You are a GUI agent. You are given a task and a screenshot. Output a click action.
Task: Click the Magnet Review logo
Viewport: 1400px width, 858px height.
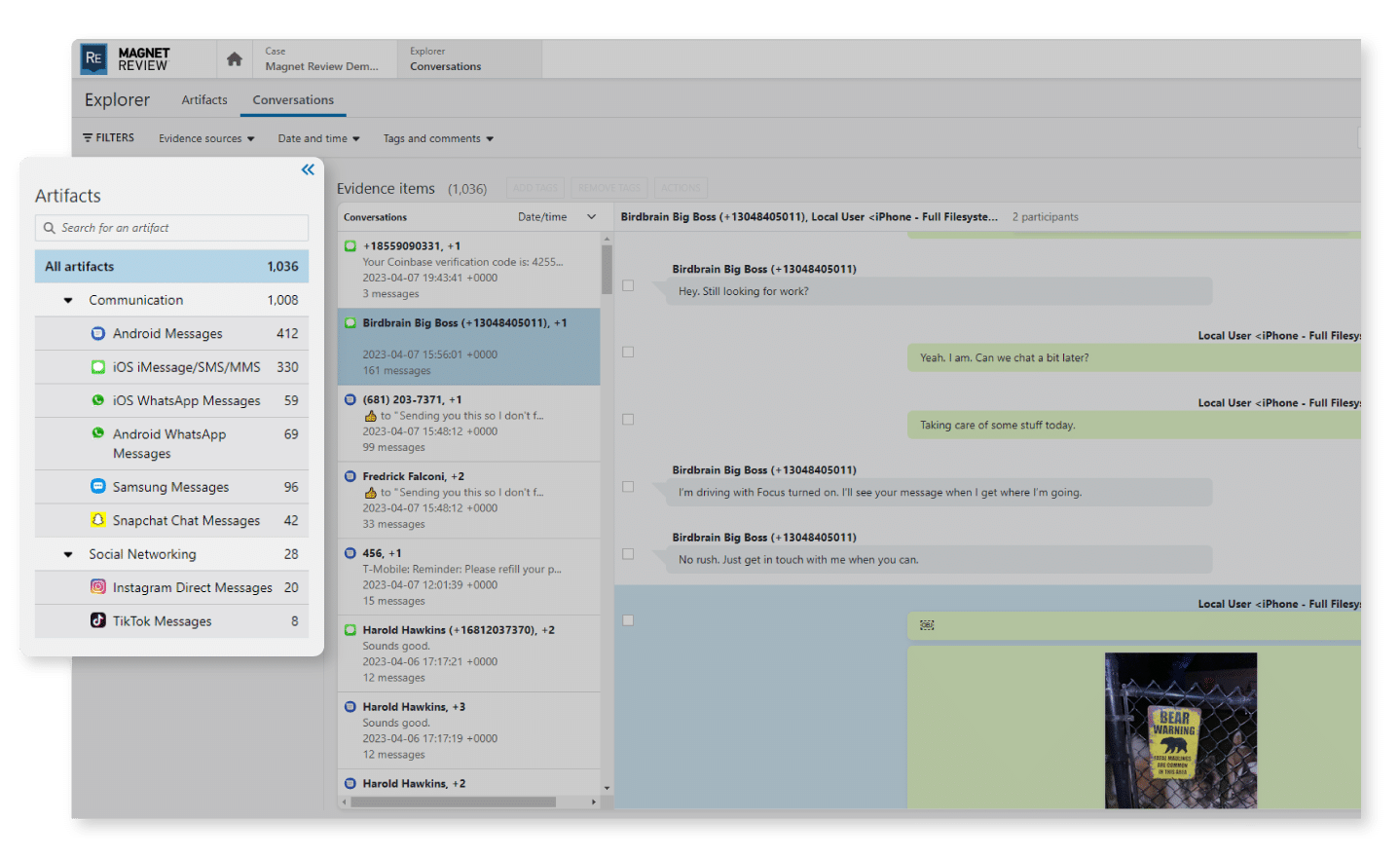(x=93, y=58)
